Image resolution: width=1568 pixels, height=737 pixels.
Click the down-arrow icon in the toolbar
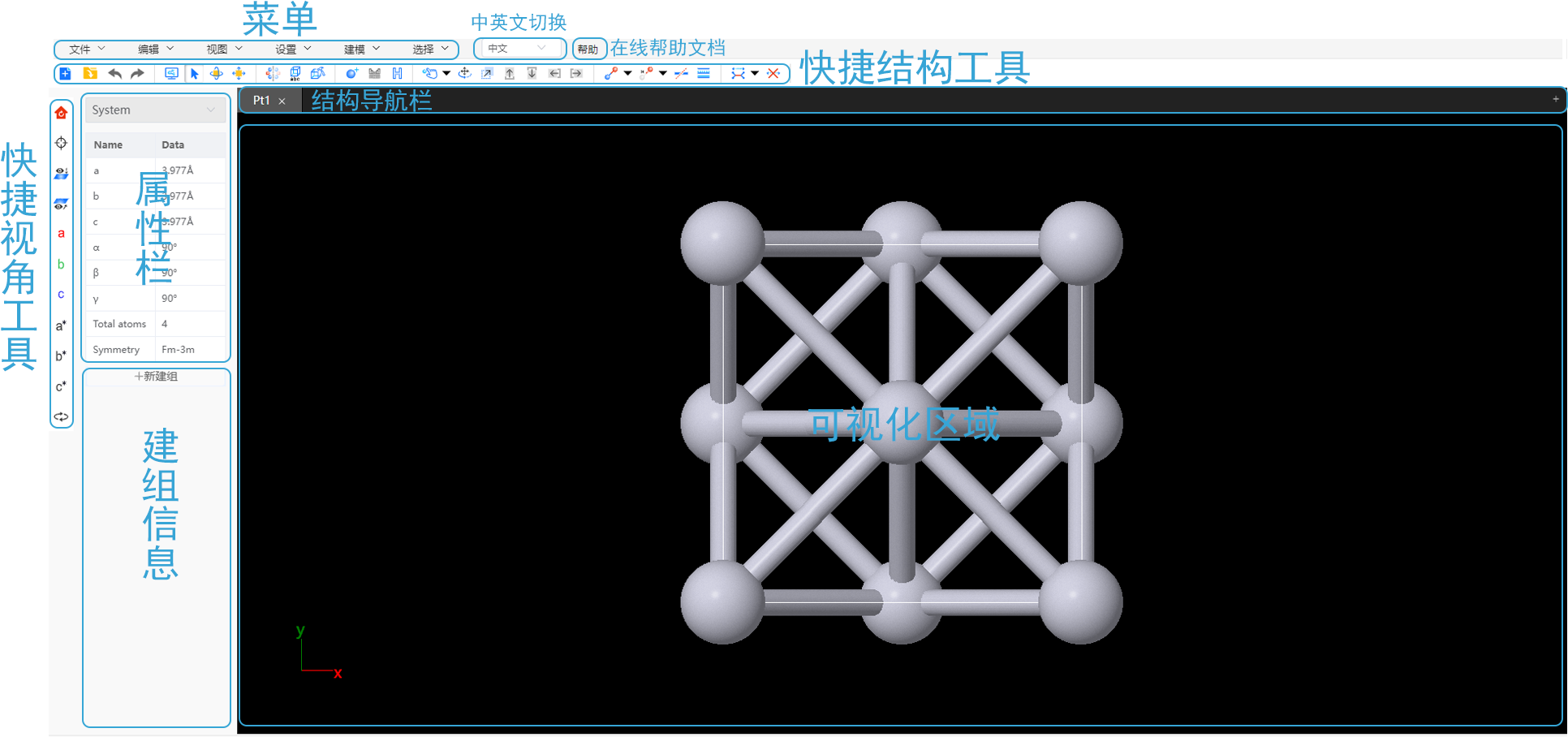point(532,74)
